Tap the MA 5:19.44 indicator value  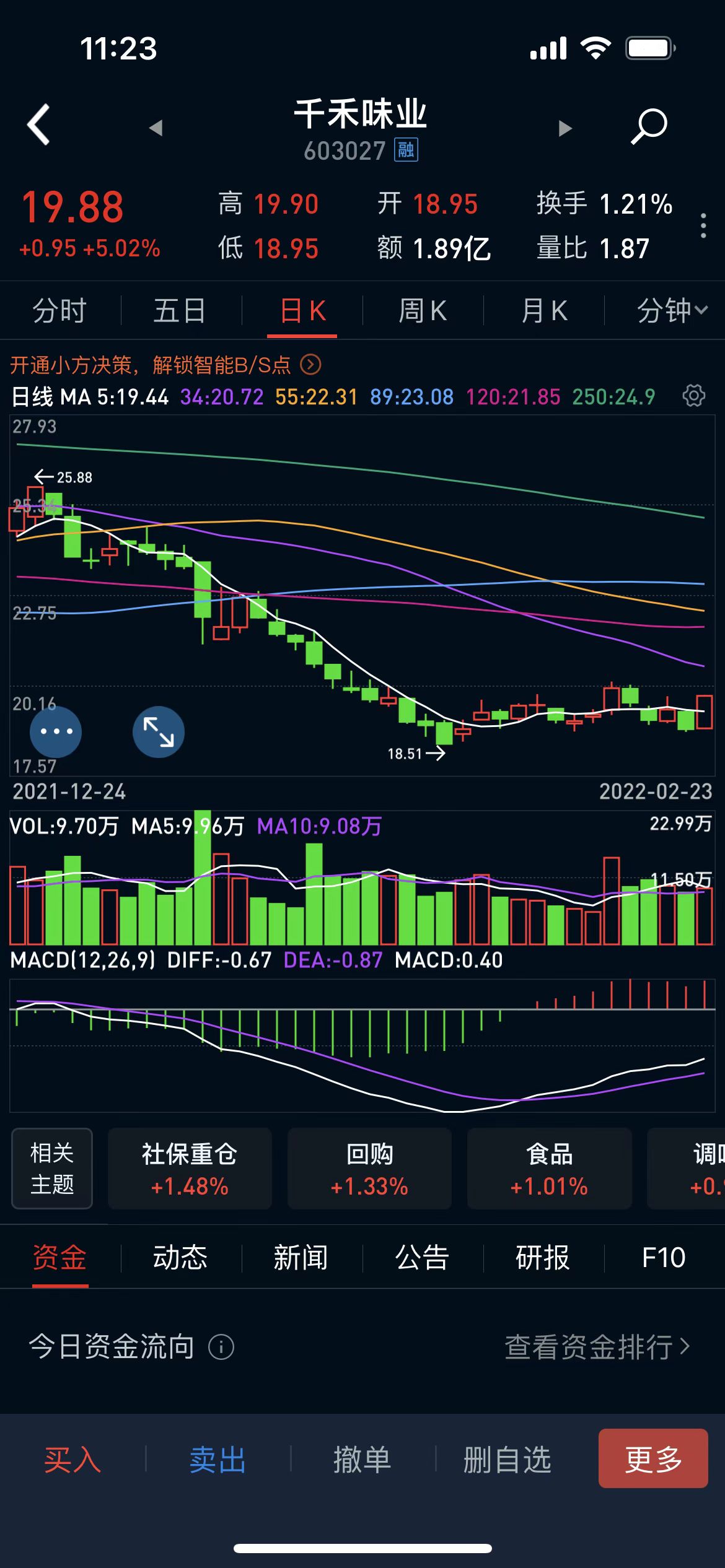point(115,396)
